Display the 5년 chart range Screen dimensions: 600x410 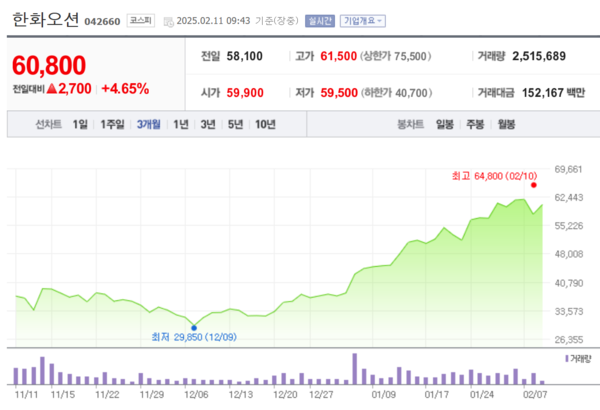click(x=235, y=124)
